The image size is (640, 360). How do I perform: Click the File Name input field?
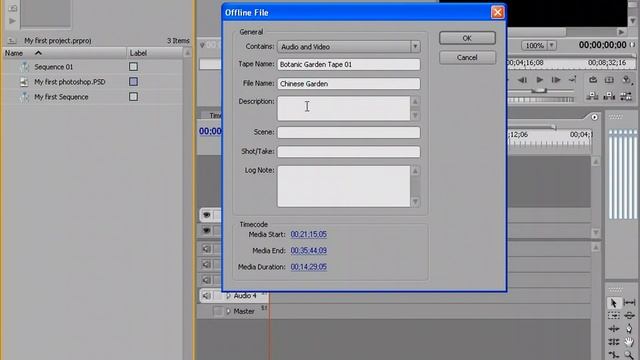(x=349, y=84)
